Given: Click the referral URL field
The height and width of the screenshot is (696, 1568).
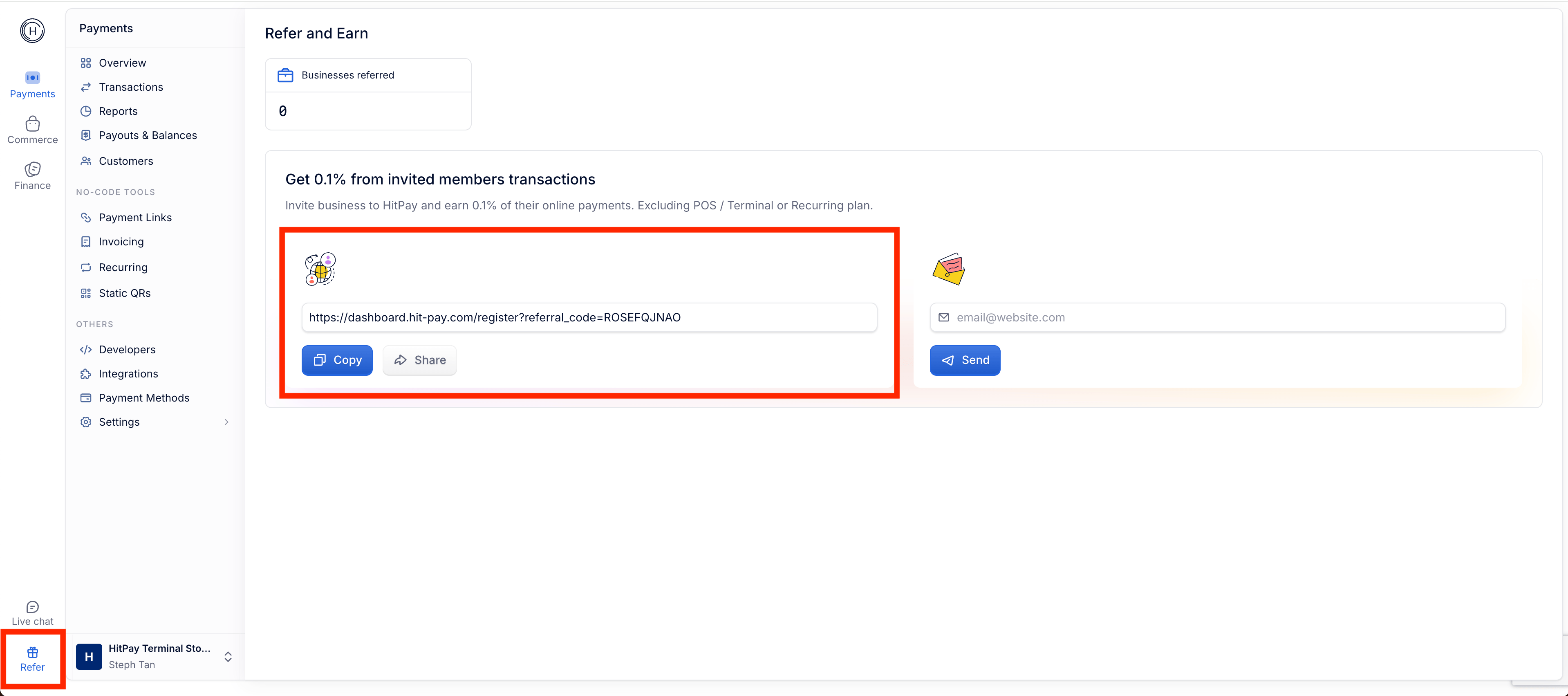Looking at the screenshot, I should 589,317.
